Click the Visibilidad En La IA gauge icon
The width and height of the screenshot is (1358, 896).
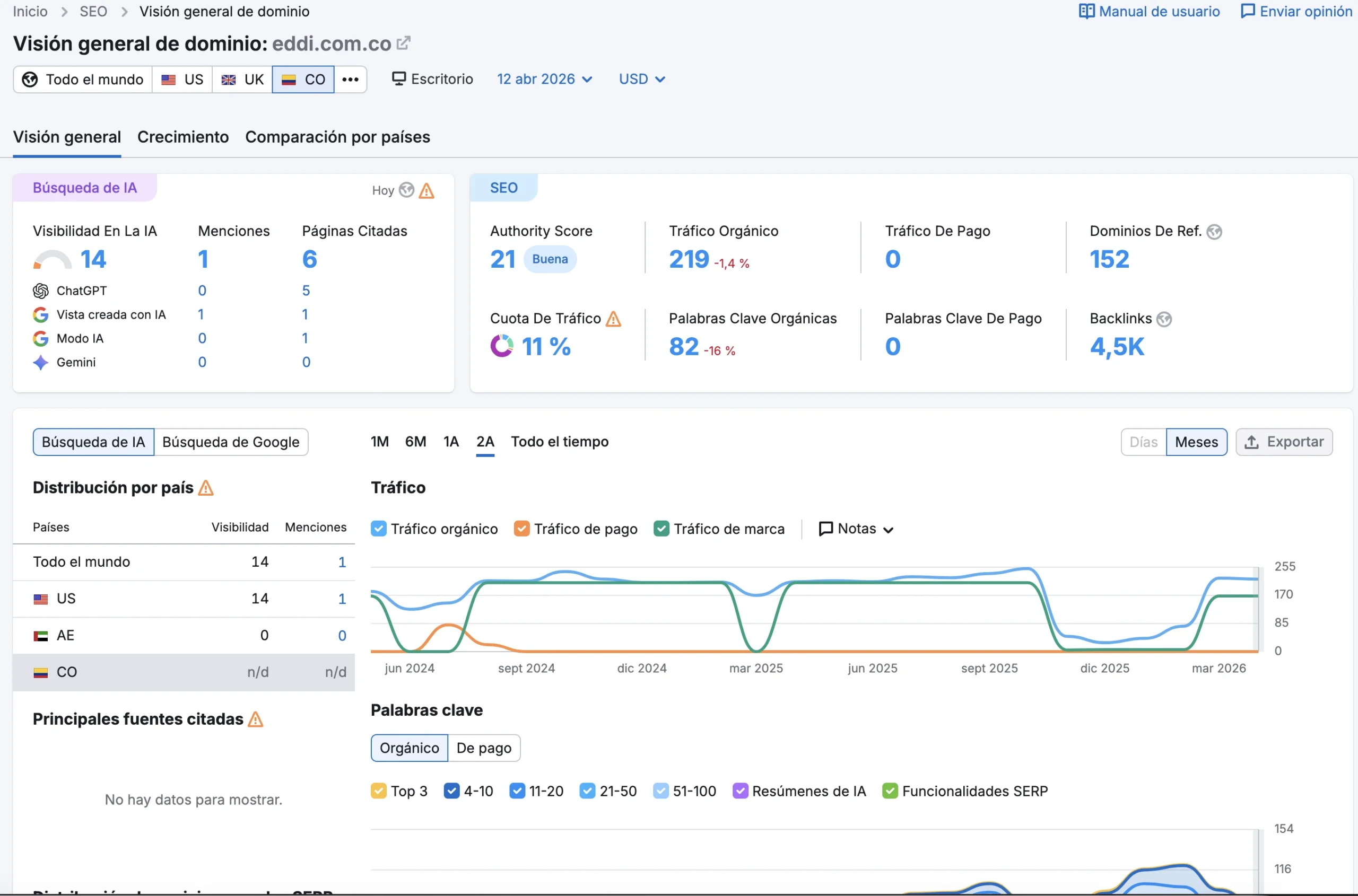point(53,259)
